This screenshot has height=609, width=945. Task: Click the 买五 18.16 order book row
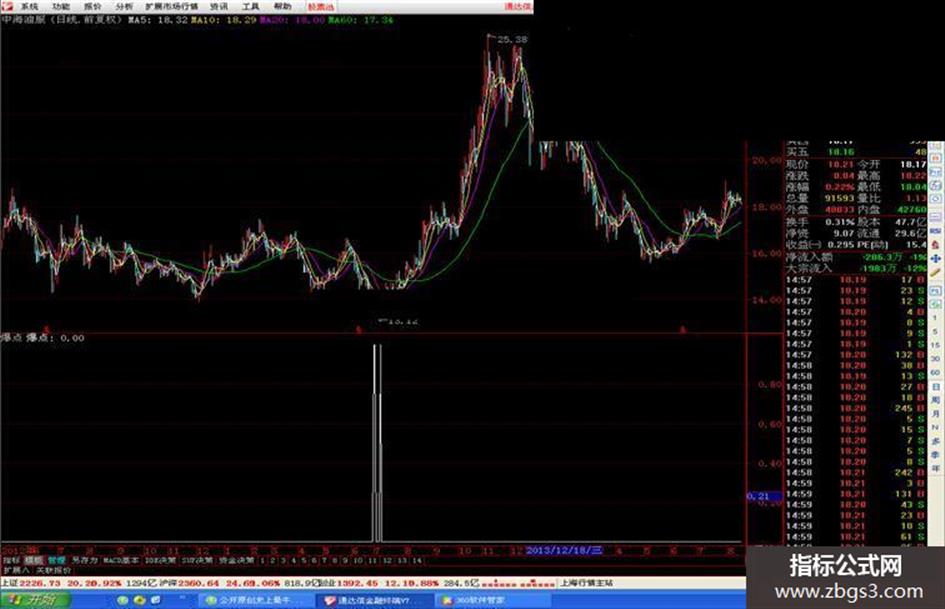856,152
